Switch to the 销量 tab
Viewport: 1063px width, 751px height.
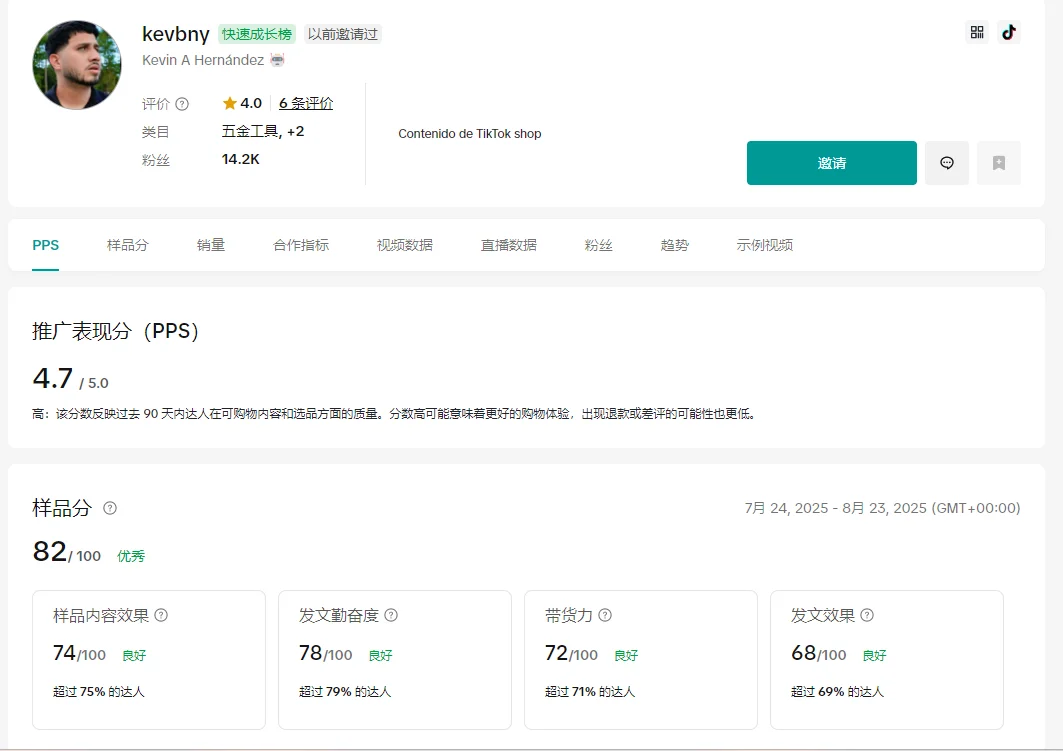pos(211,245)
